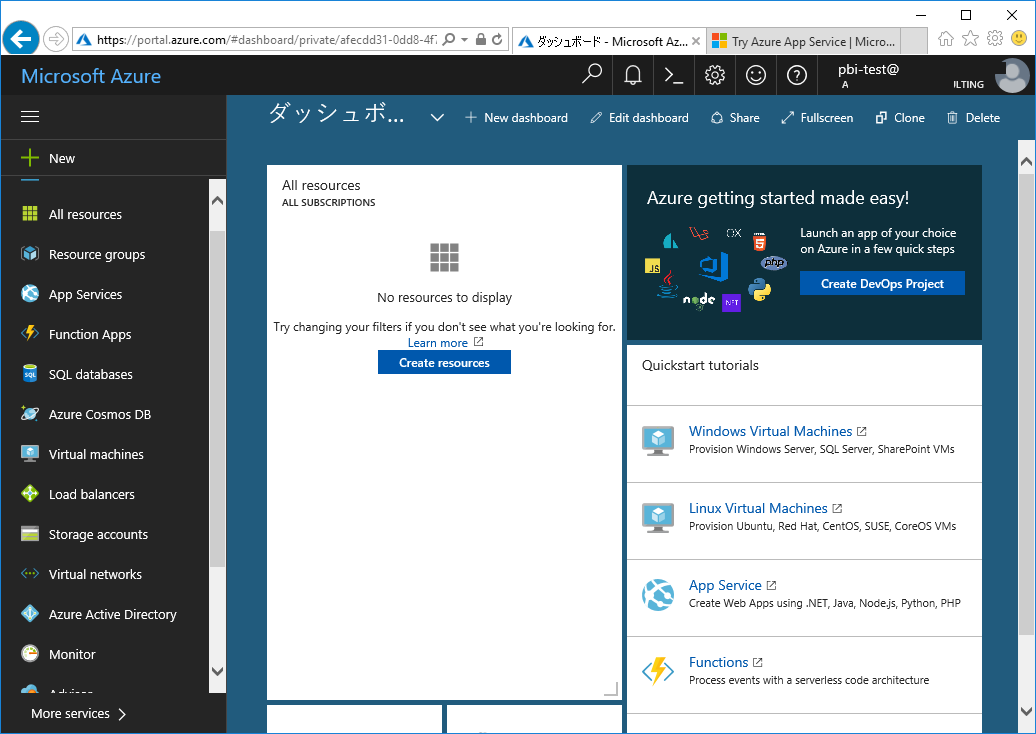
Task: Refresh the page in address bar
Action: [497, 40]
